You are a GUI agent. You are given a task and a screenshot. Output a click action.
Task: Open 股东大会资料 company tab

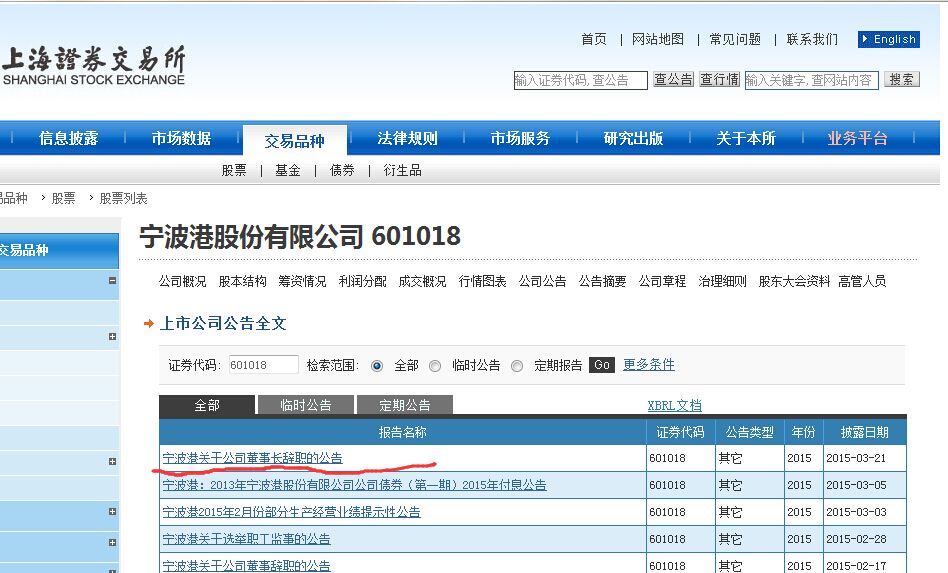tap(794, 281)
